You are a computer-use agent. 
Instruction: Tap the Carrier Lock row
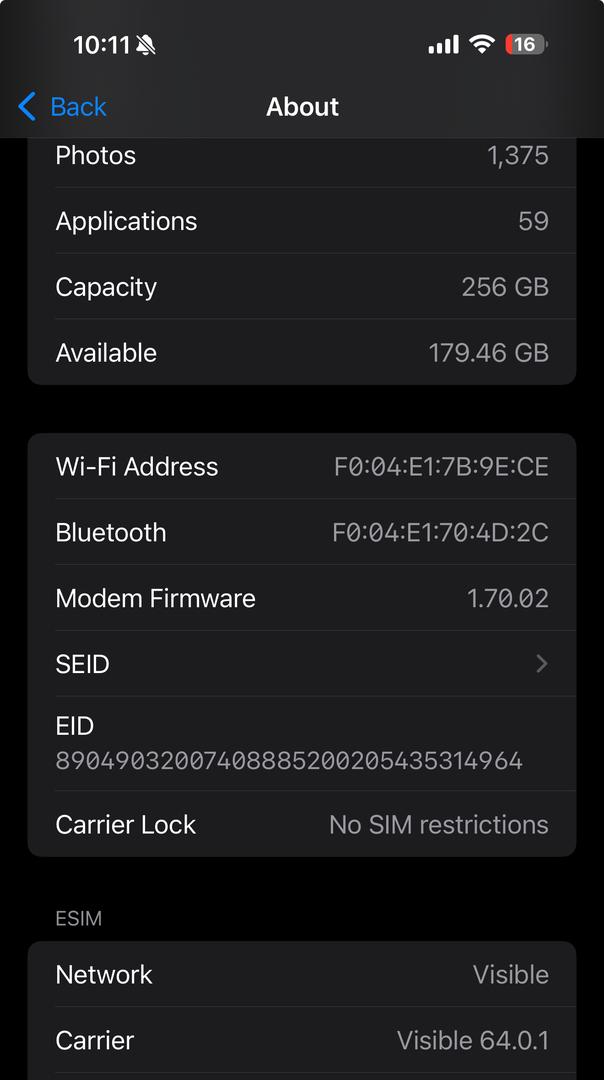pyautogui.click(x=300, y=825)
